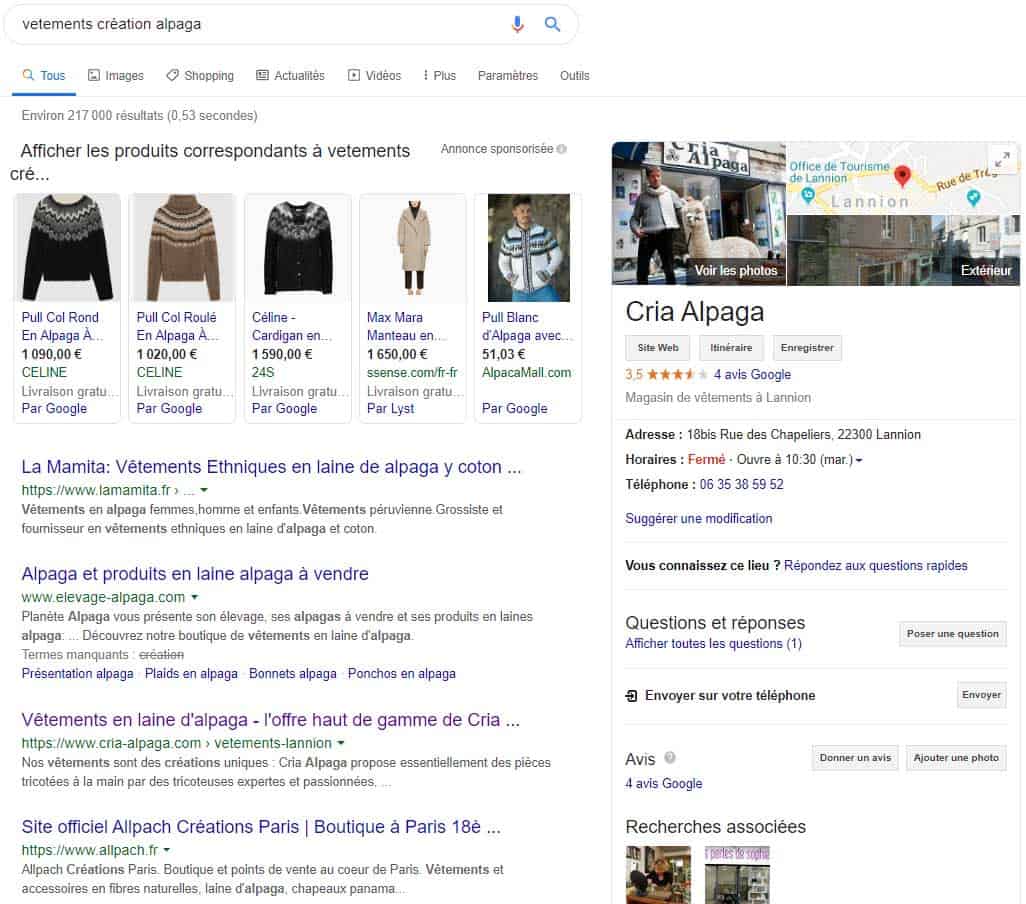Click the Office de Tourisme de Lannion map label
The height and width of the screenshot is (904, 1026).
click(839, 172)
